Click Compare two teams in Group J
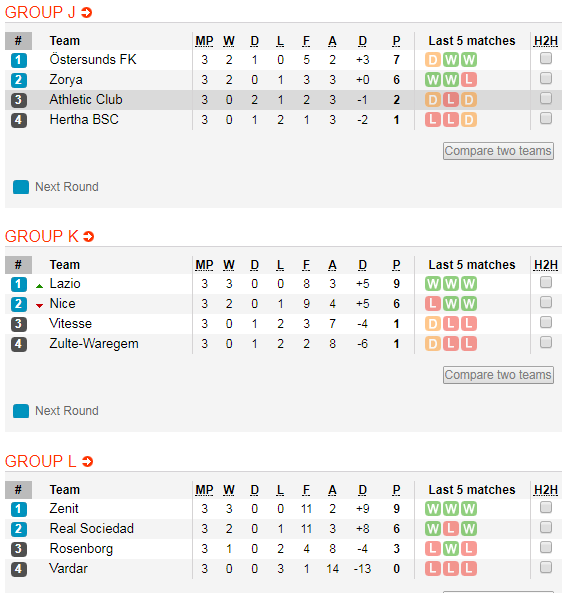This screenshot has height=593, width=563. point(498,151)
